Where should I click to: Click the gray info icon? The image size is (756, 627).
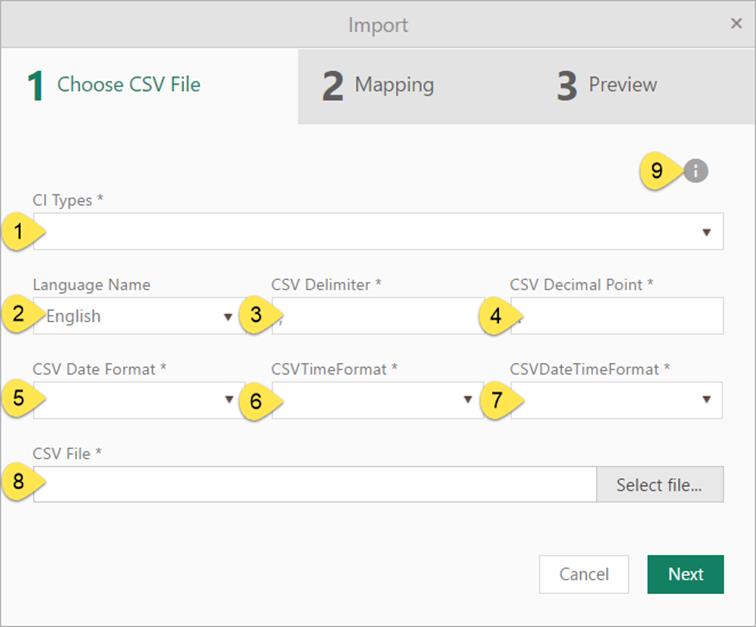696,171
